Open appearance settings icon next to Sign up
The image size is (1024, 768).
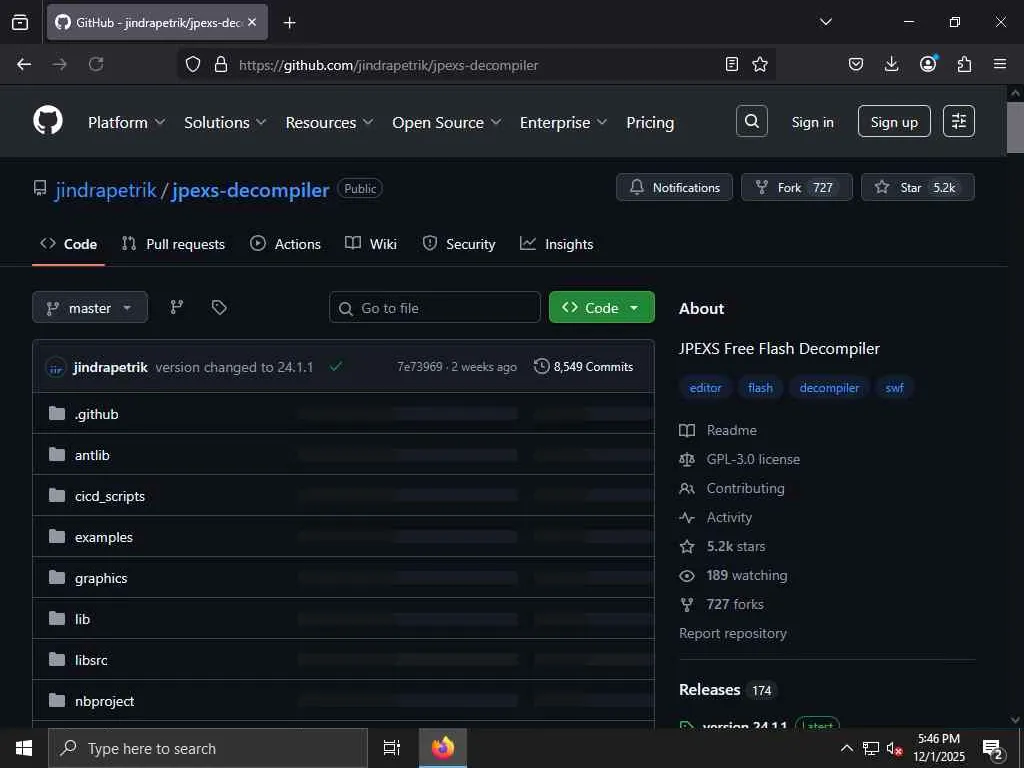pos(959,121)
